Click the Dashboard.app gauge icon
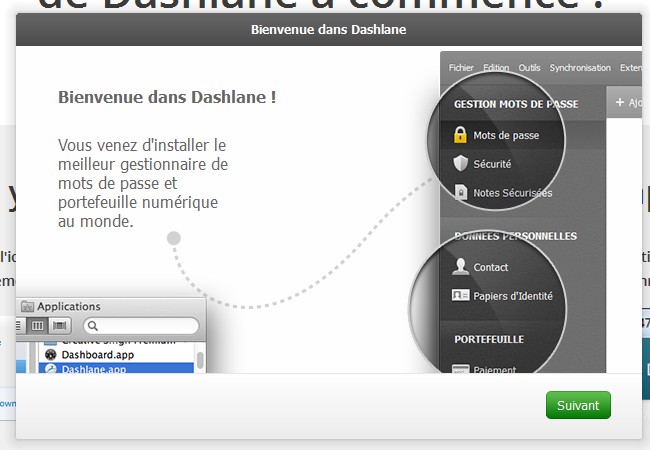This screenshot has height=450, width=650. click(x=51, y=355)
